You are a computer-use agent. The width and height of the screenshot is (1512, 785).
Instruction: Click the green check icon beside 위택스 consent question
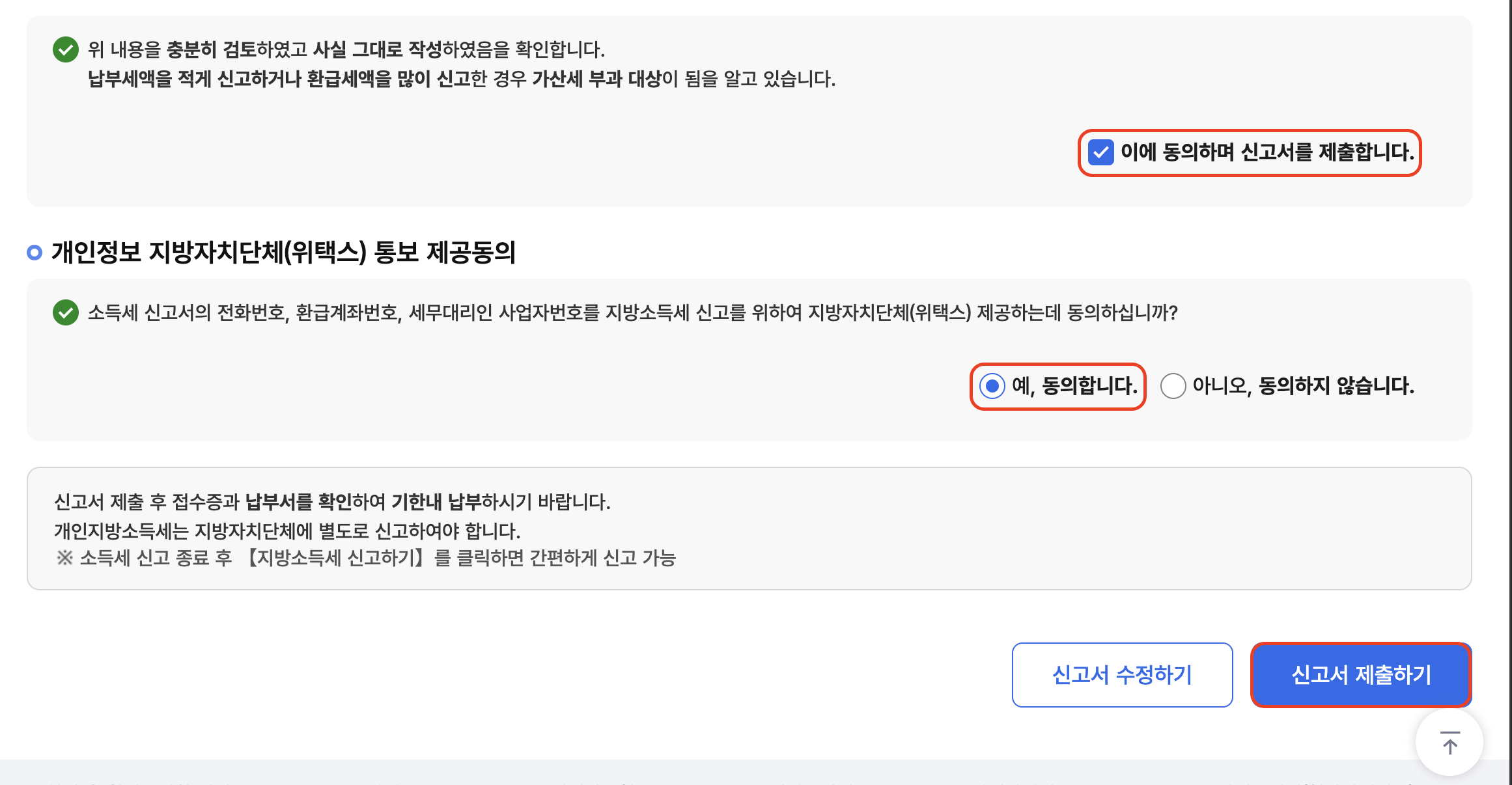click(66, 312)
